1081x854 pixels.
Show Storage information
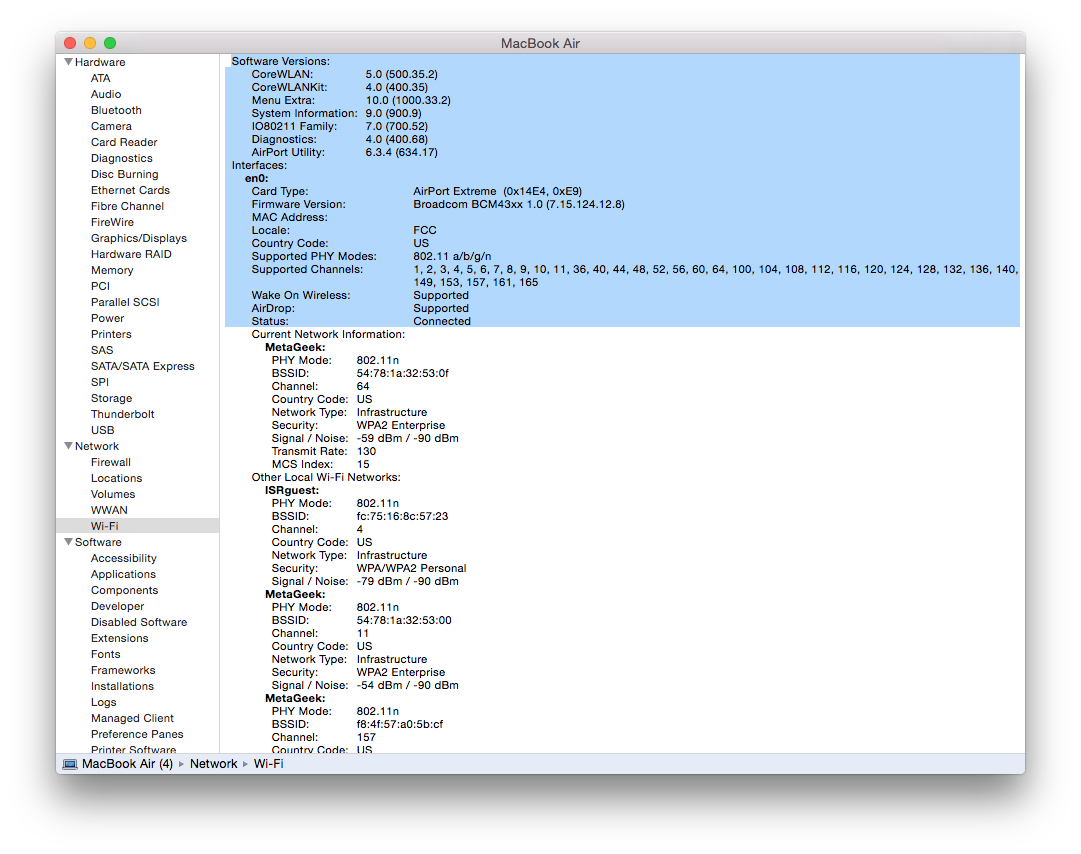pyautogui.click(x=112, y=398)
